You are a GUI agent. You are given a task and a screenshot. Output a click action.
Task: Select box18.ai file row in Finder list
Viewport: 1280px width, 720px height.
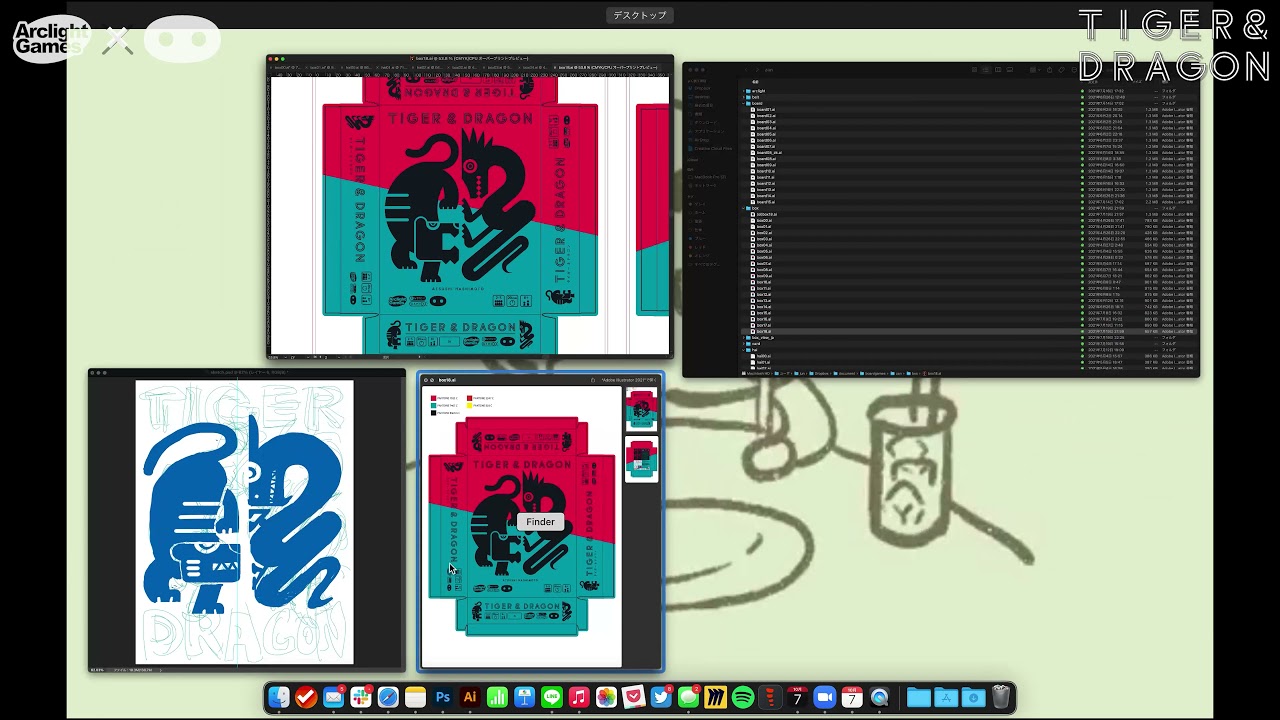tap(970, 331)
